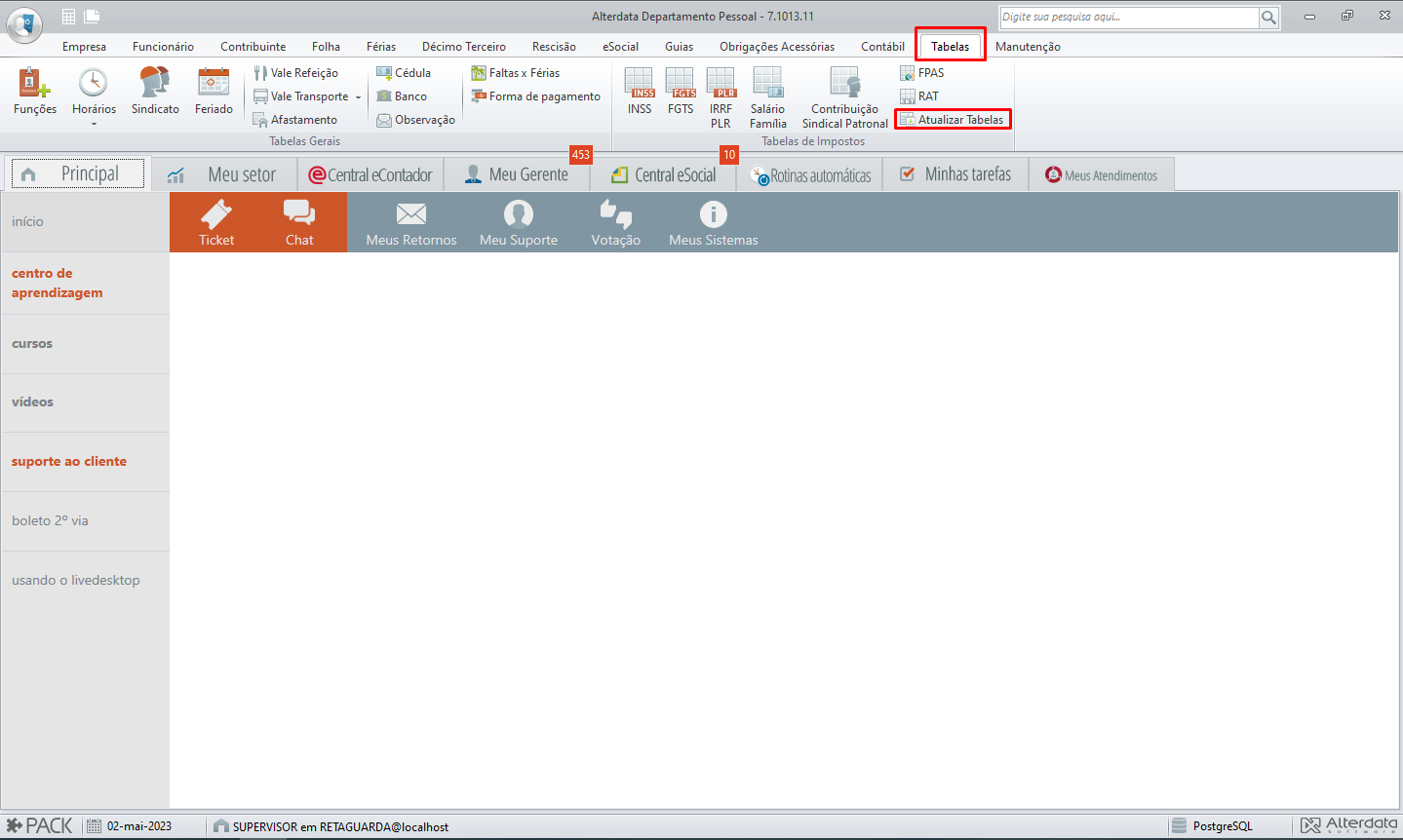Select the Tabelas ribbon tab

[x=951, y=47]
